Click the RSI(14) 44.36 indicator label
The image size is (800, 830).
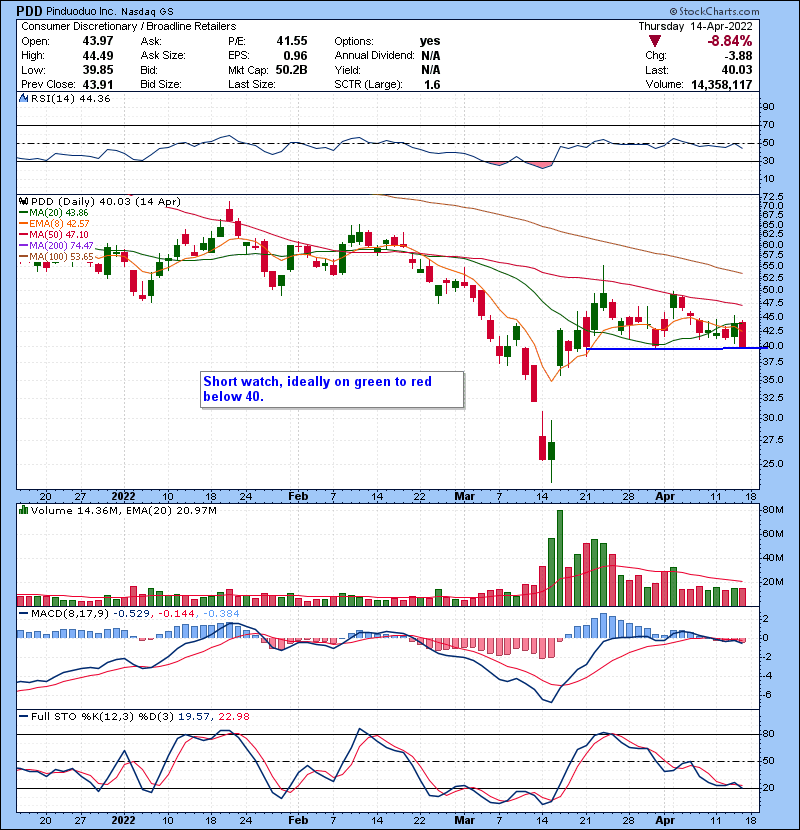tap(70, 98)
